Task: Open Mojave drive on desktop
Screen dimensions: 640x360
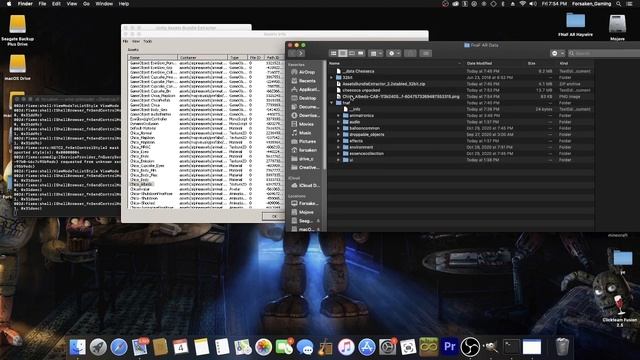Action: pos(617,27)
